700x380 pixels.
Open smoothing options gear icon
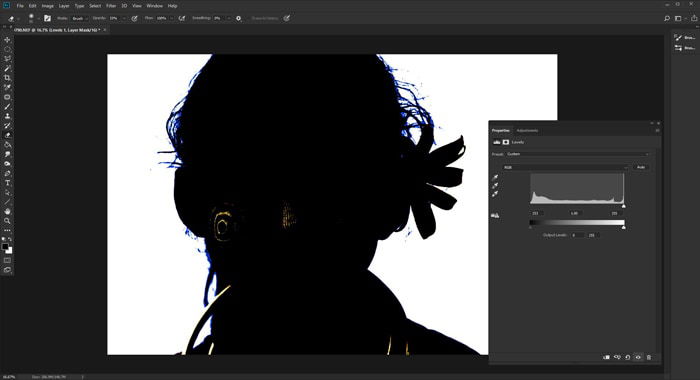pos(238,18)
